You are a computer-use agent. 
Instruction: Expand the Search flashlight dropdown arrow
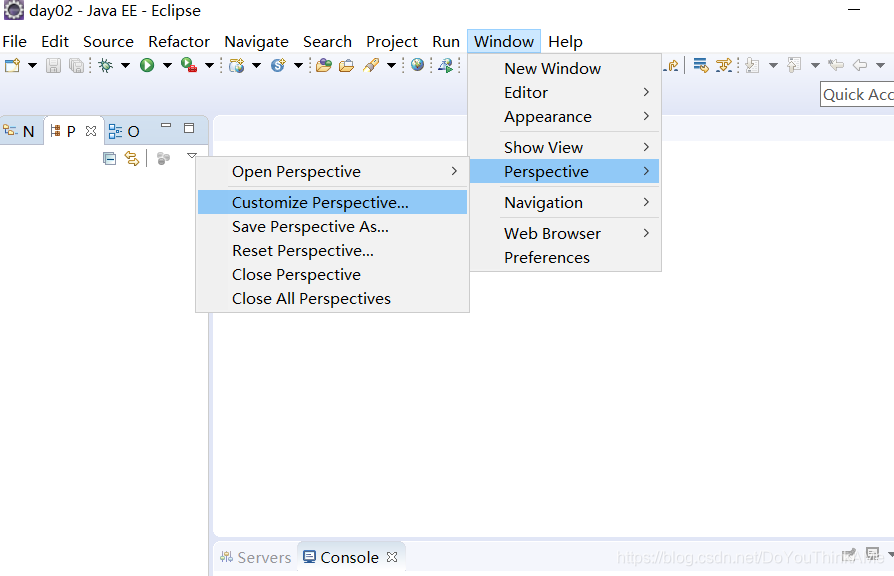click(x=391, y=66)
